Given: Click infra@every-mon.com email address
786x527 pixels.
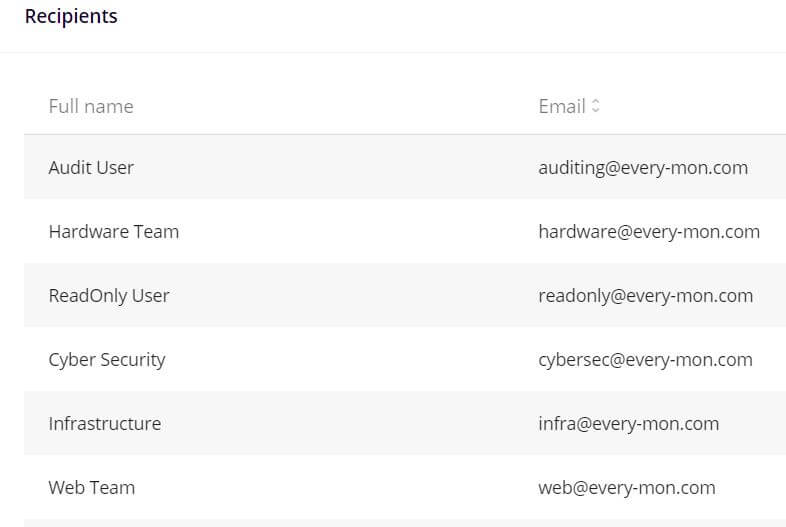Looking at the screenshot, I should click(x=629, y=424).
